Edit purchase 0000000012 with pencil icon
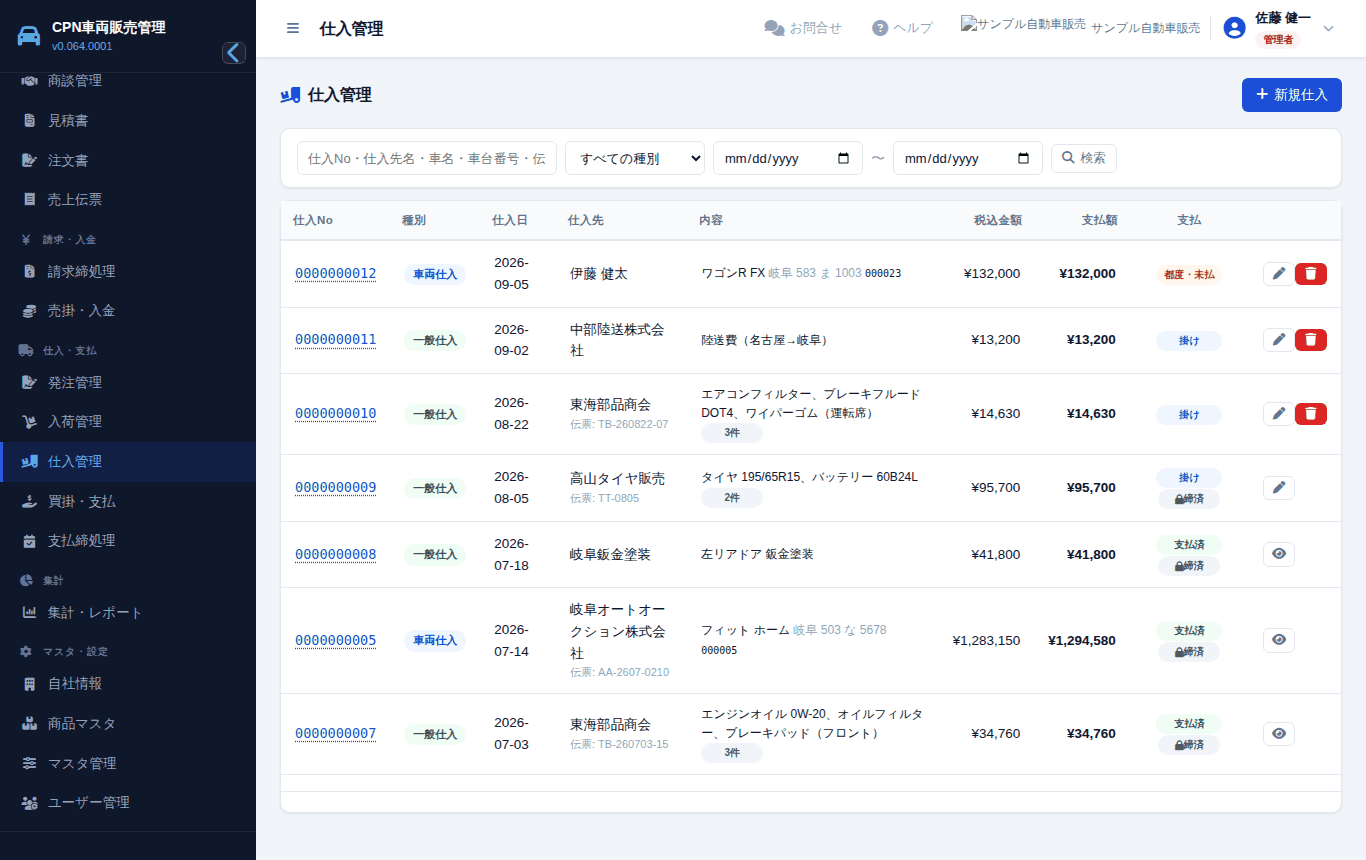 click(1278, 274)
